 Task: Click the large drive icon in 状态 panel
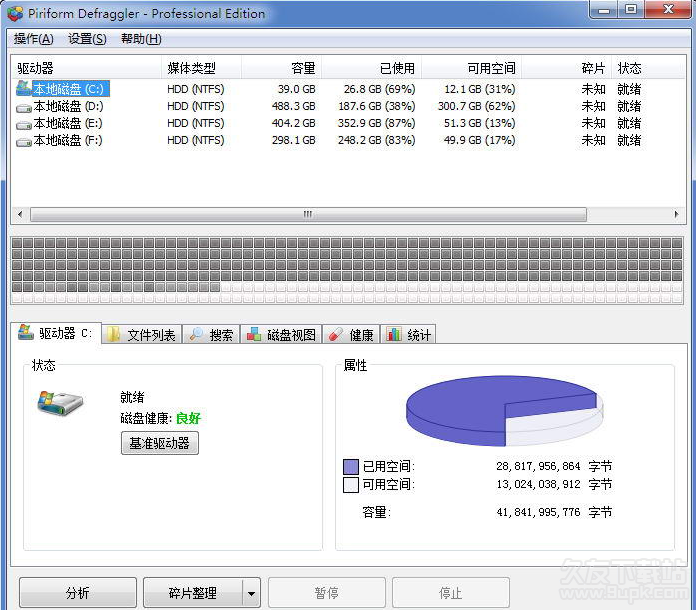[x=60, y=403]
